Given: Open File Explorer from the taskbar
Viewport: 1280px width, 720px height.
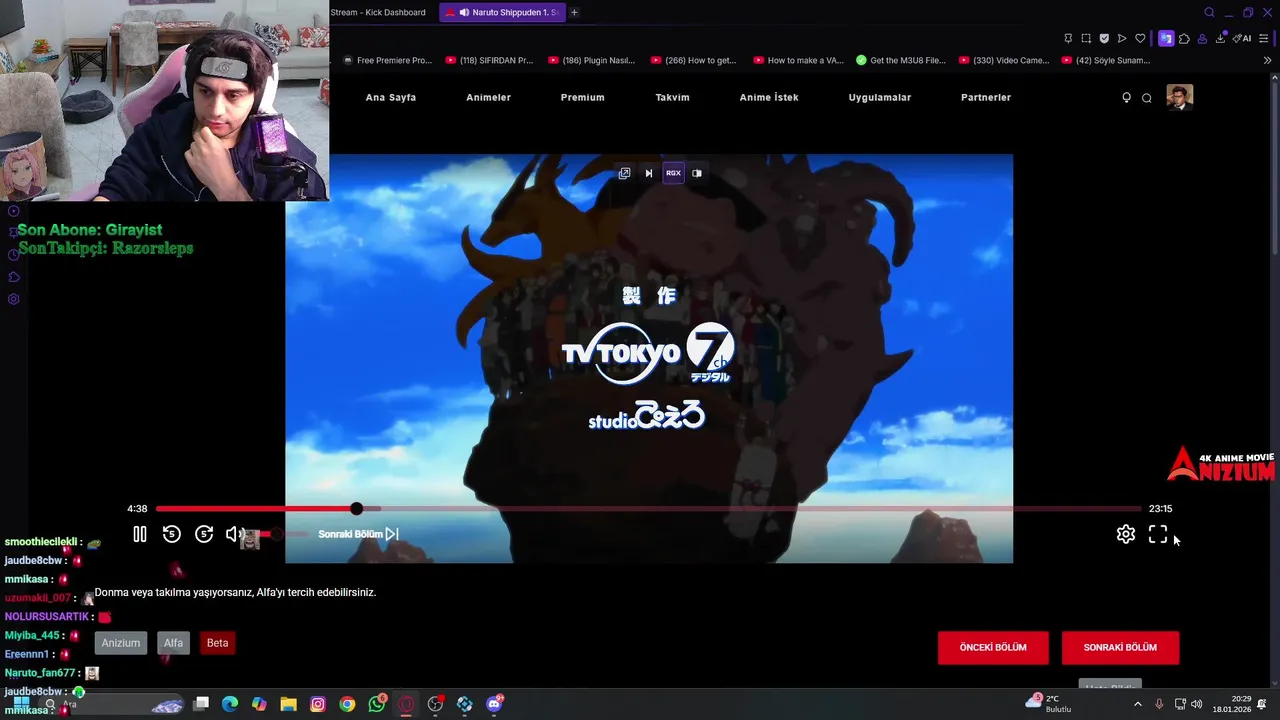Looking at the screenshot, I should (288, 704).
